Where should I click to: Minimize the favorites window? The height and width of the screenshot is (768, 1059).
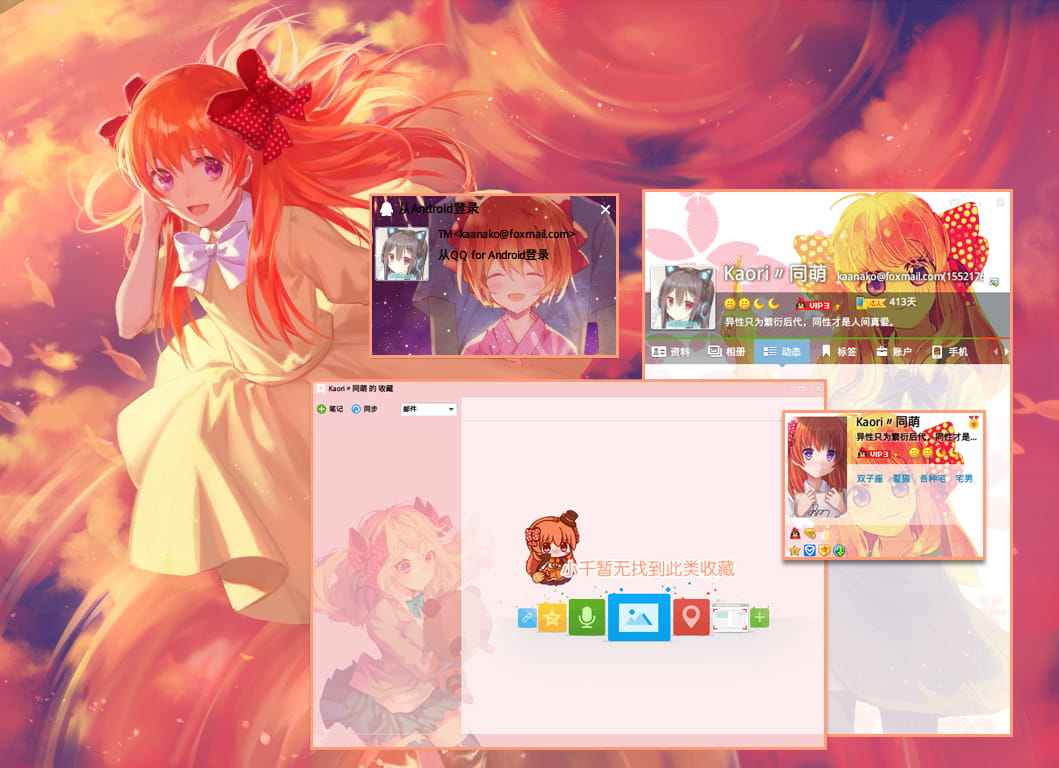[784, 389]
